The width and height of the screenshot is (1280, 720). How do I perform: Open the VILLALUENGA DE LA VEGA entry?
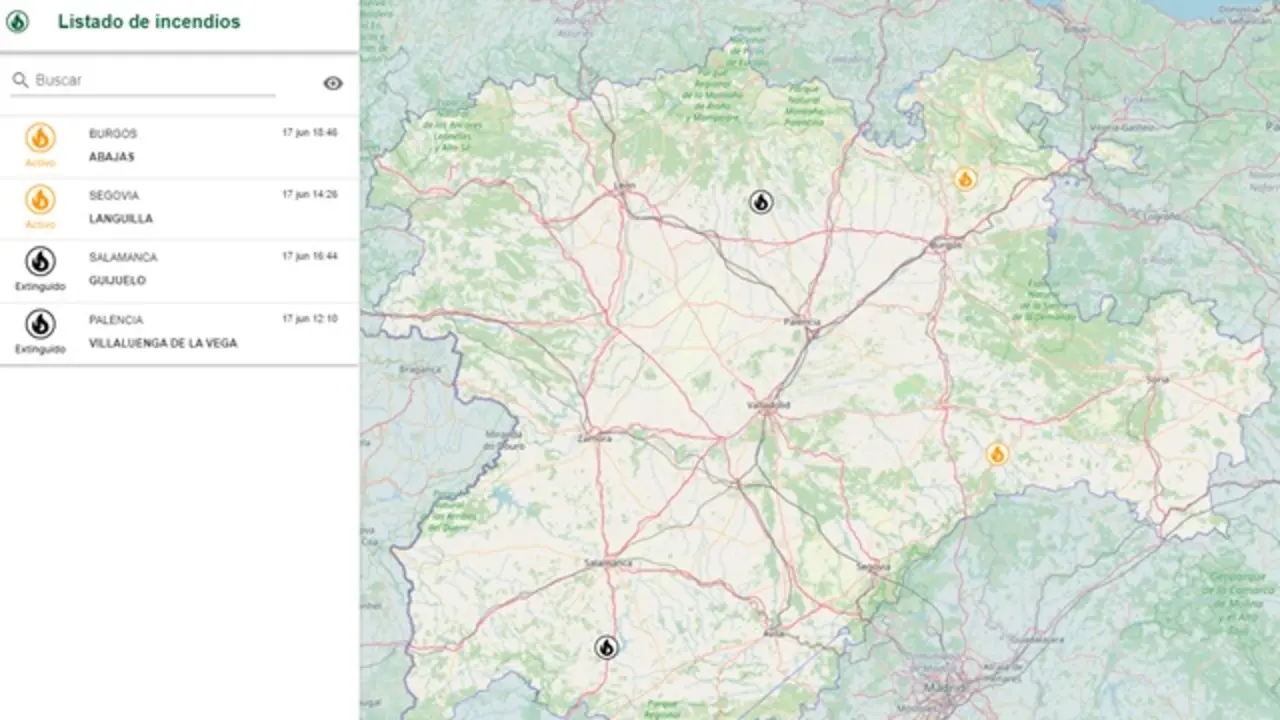163,343
